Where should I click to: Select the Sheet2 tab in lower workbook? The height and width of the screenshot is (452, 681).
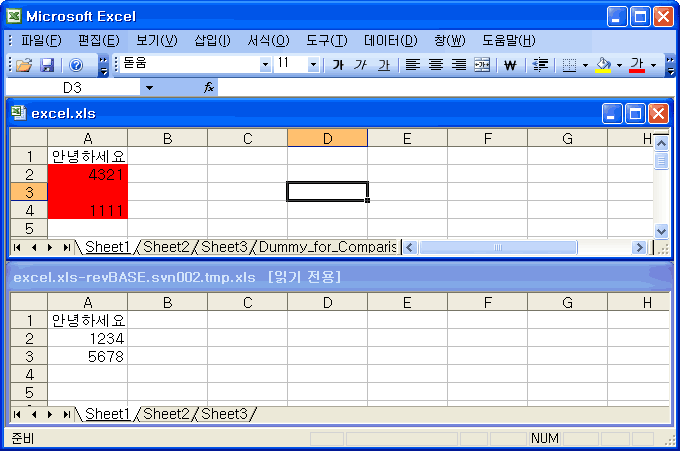tap(166, 413)
